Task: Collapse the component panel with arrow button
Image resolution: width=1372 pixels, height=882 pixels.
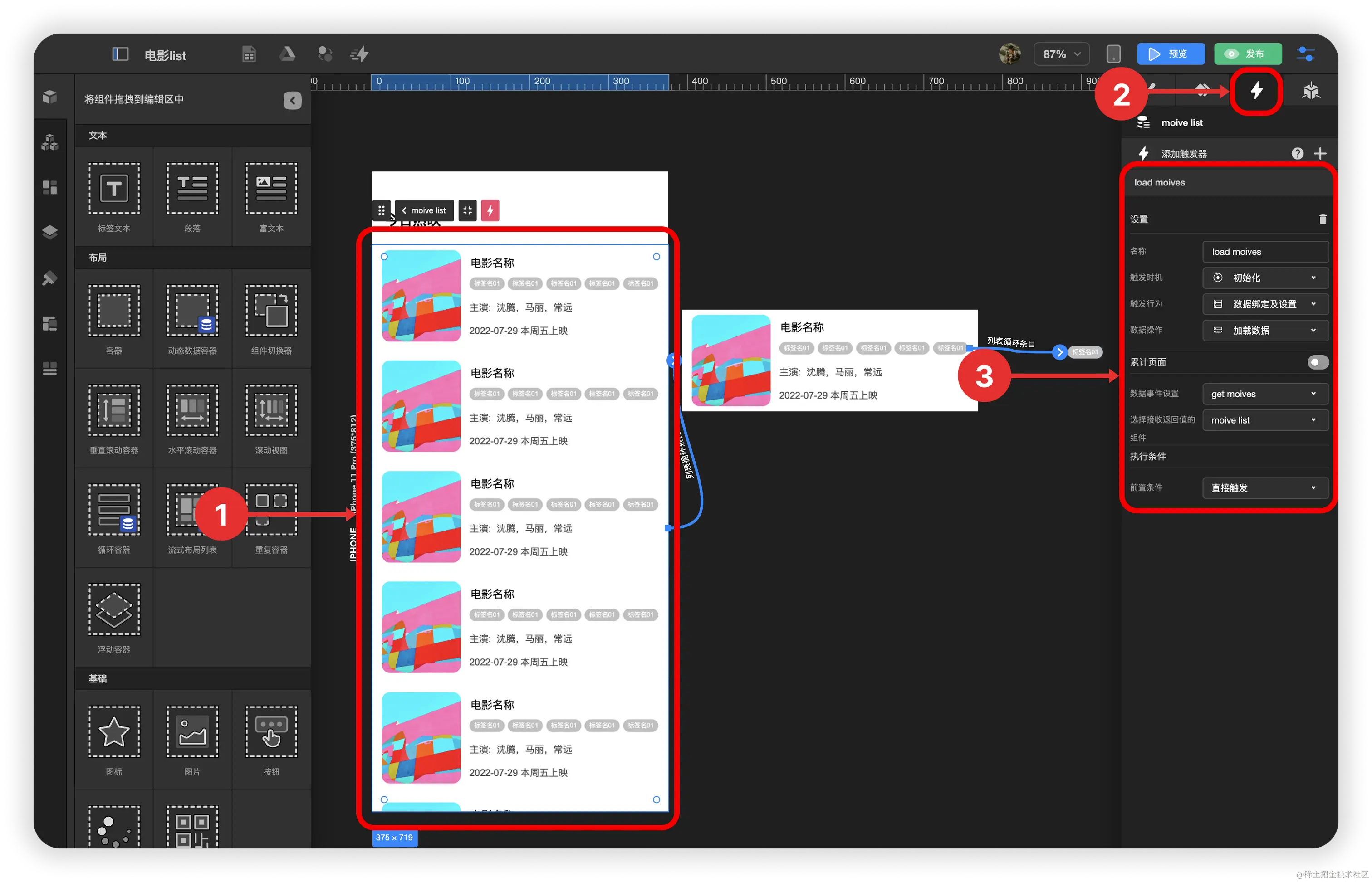Action: click(292, 100)
